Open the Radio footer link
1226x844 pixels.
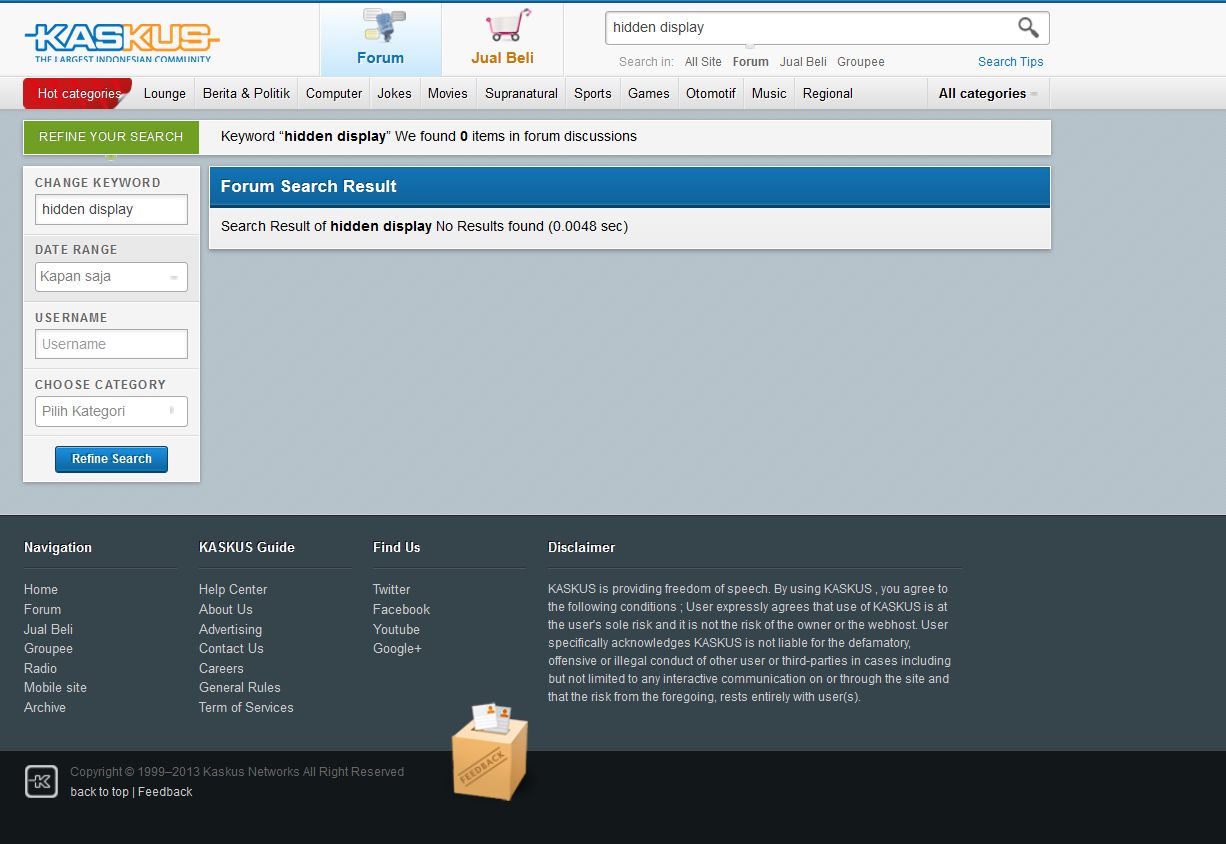pos(41,668)
